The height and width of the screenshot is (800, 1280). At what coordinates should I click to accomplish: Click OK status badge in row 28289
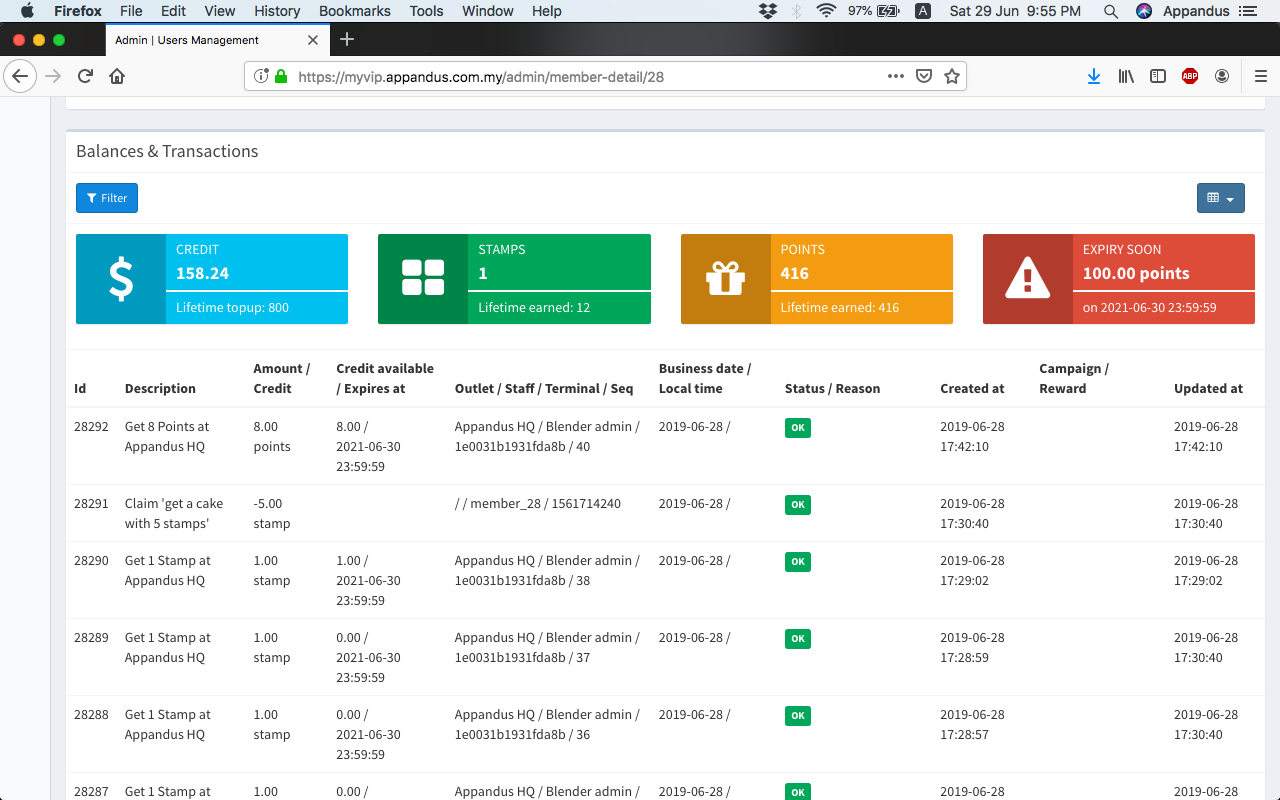798,639
